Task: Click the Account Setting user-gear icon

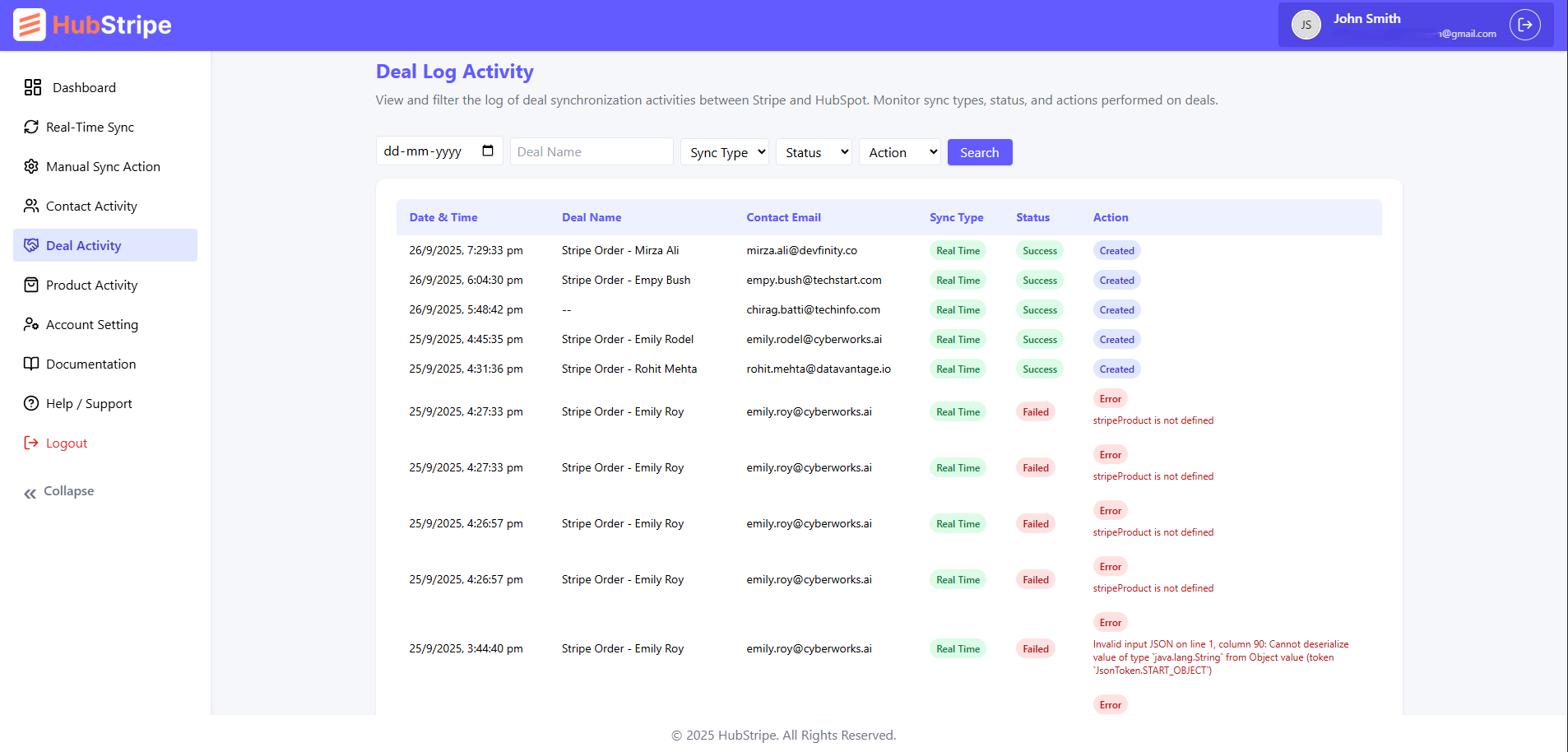Action: tap(31, 324)
